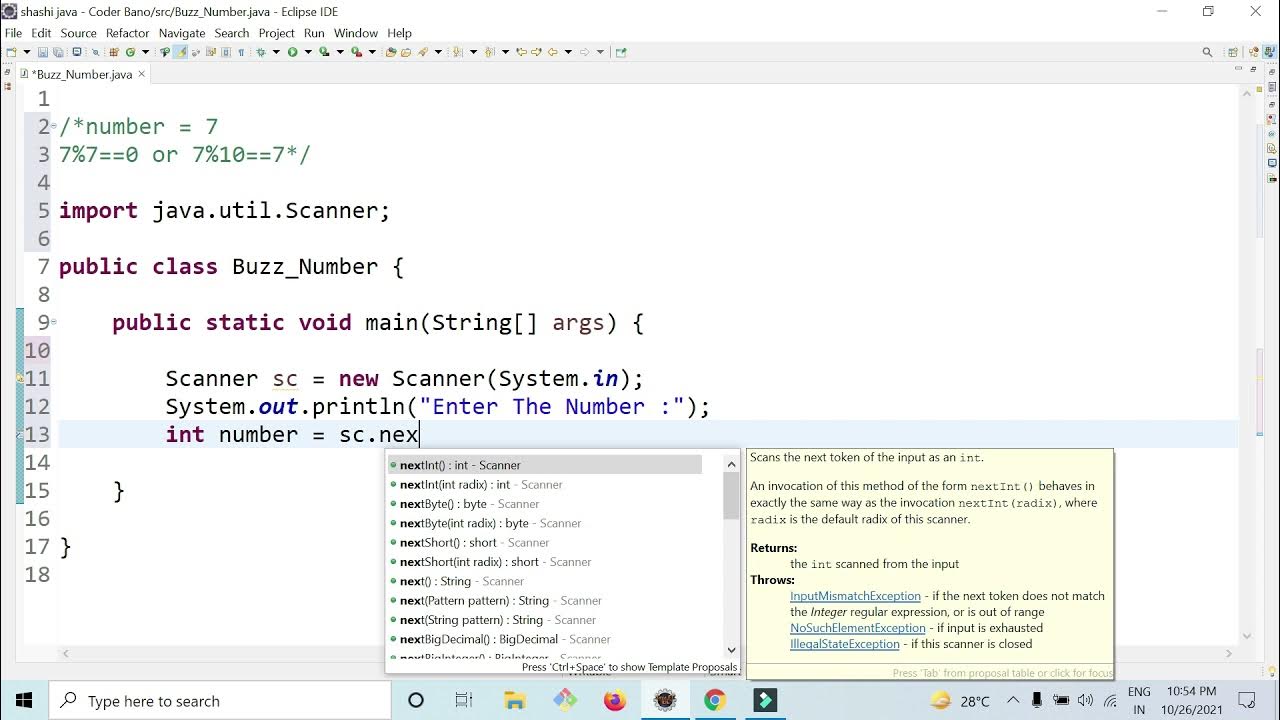Click the Open Type toolbar icon
Screen dimensions: 1280x720
(x=390, y=52)
